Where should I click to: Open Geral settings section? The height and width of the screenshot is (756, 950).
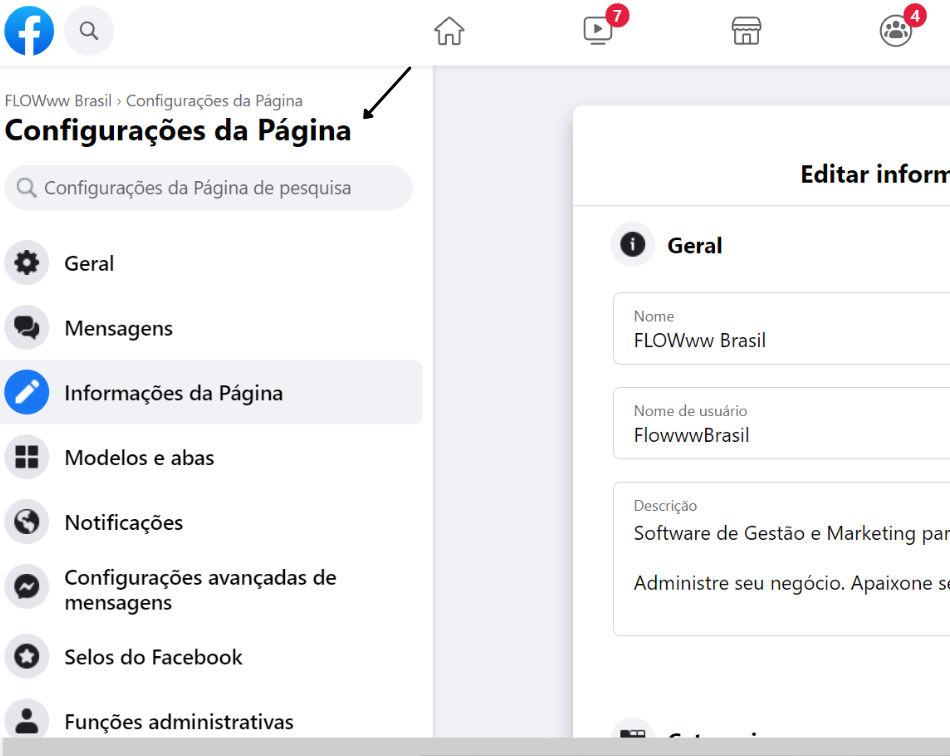point(211,263)
